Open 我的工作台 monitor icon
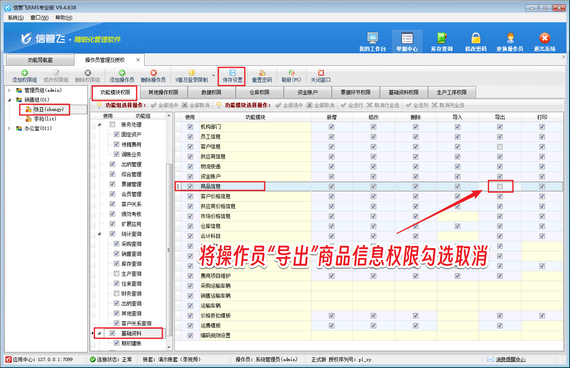Screen dimensions: 570x368 [373, 37]
